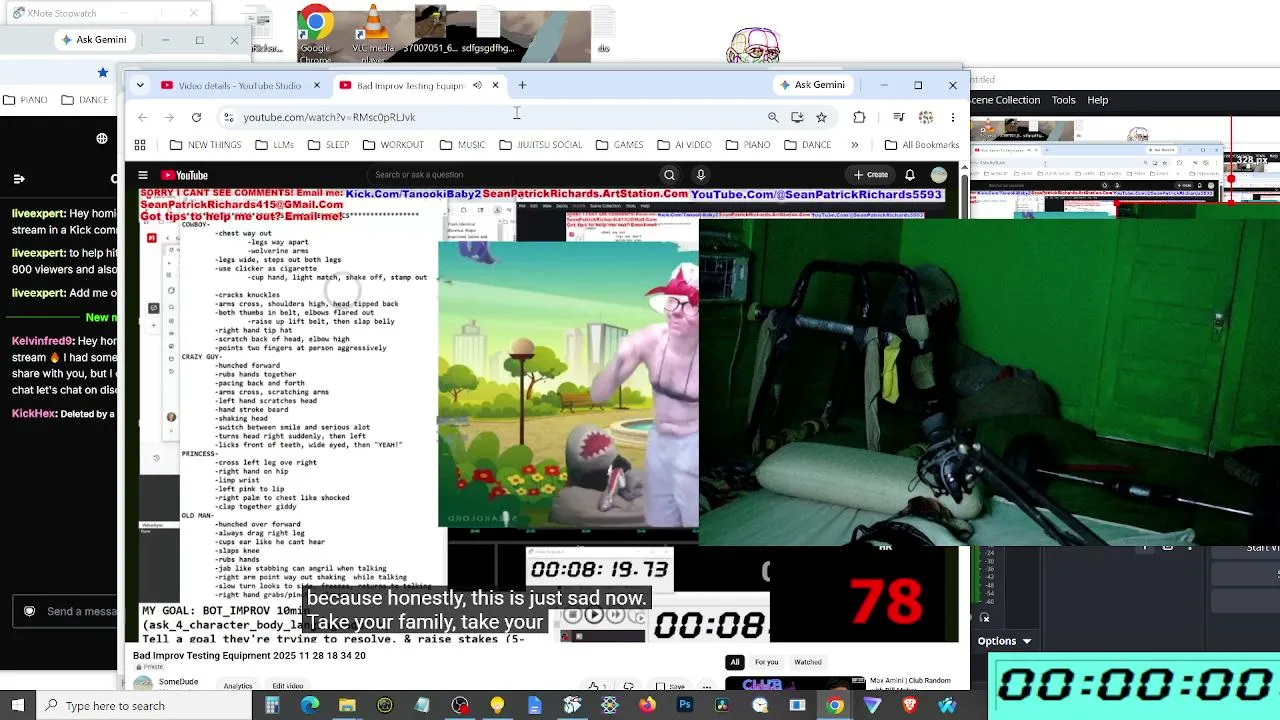Image resolution: width=1280 pixels, height=720 pixels.
Task: Open the Tools menu in background app
Action: (1063, 100)
